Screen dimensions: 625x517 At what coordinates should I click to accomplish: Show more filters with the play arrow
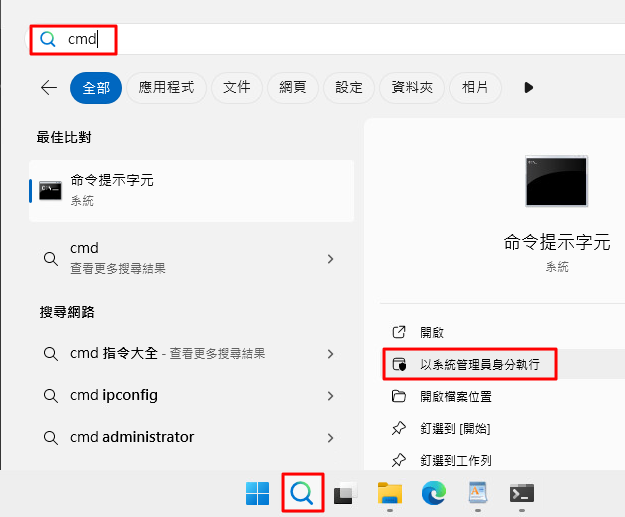point(529,88)
